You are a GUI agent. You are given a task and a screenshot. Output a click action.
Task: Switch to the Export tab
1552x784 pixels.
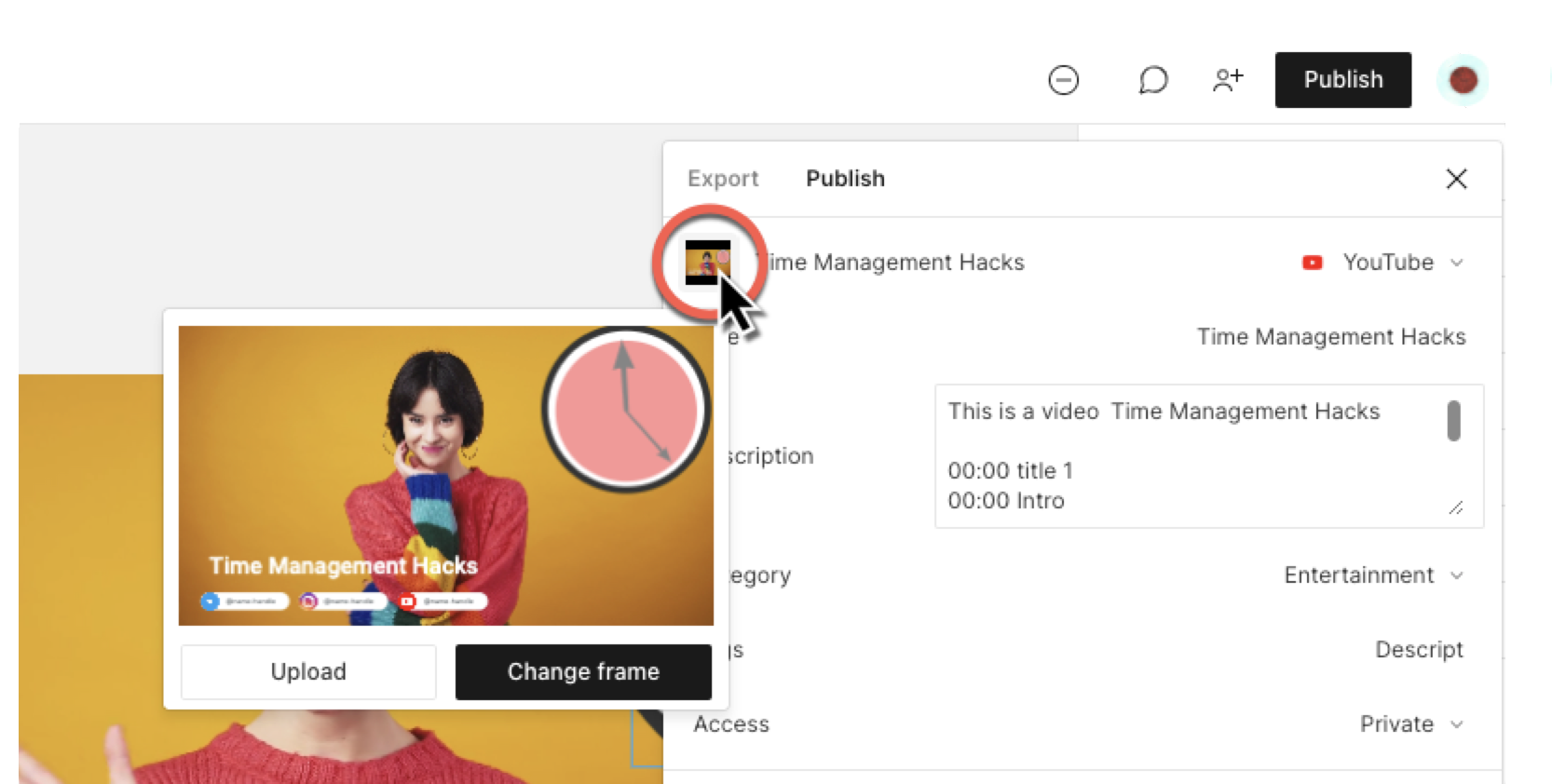723,178
